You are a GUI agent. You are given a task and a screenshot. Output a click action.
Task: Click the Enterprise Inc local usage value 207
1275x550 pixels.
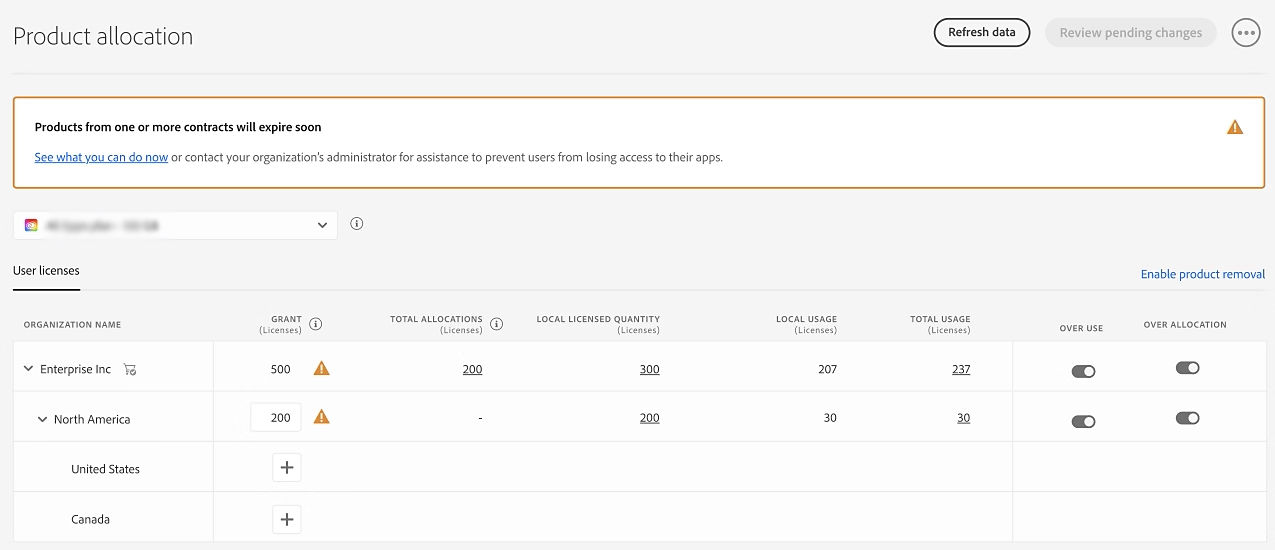point(827,369)
